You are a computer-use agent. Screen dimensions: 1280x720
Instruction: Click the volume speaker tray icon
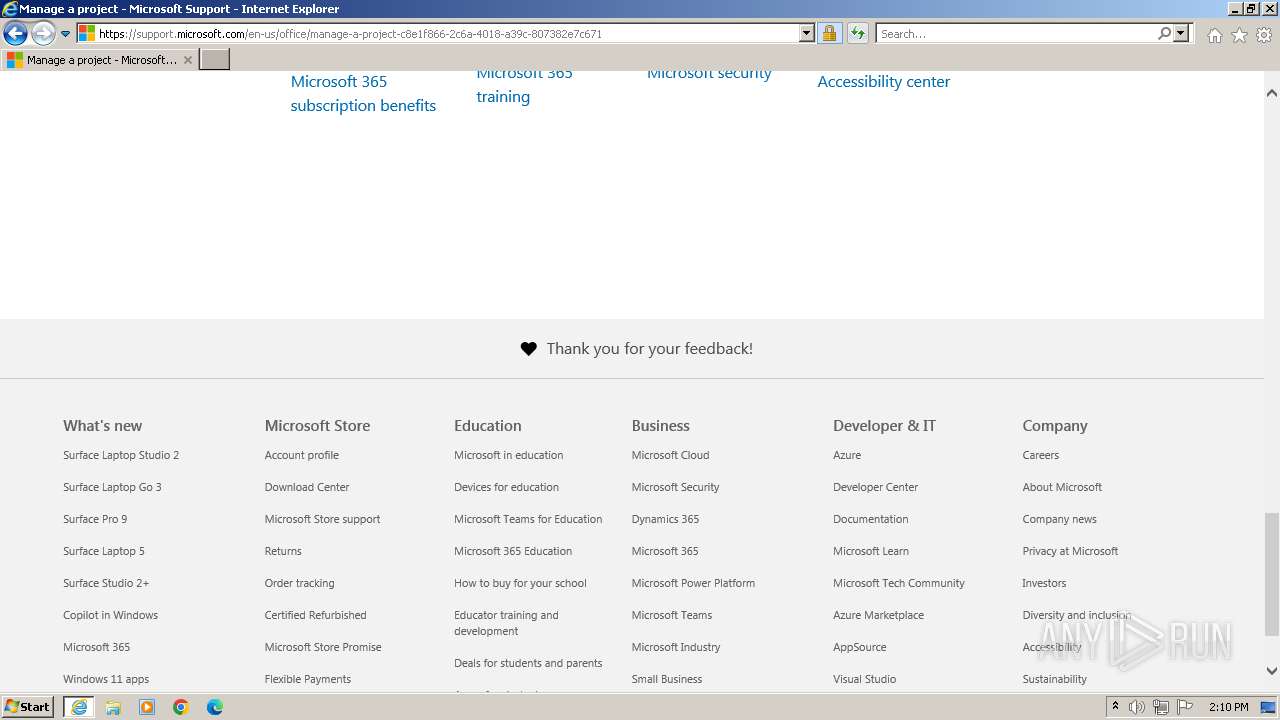click(1137, 707)
